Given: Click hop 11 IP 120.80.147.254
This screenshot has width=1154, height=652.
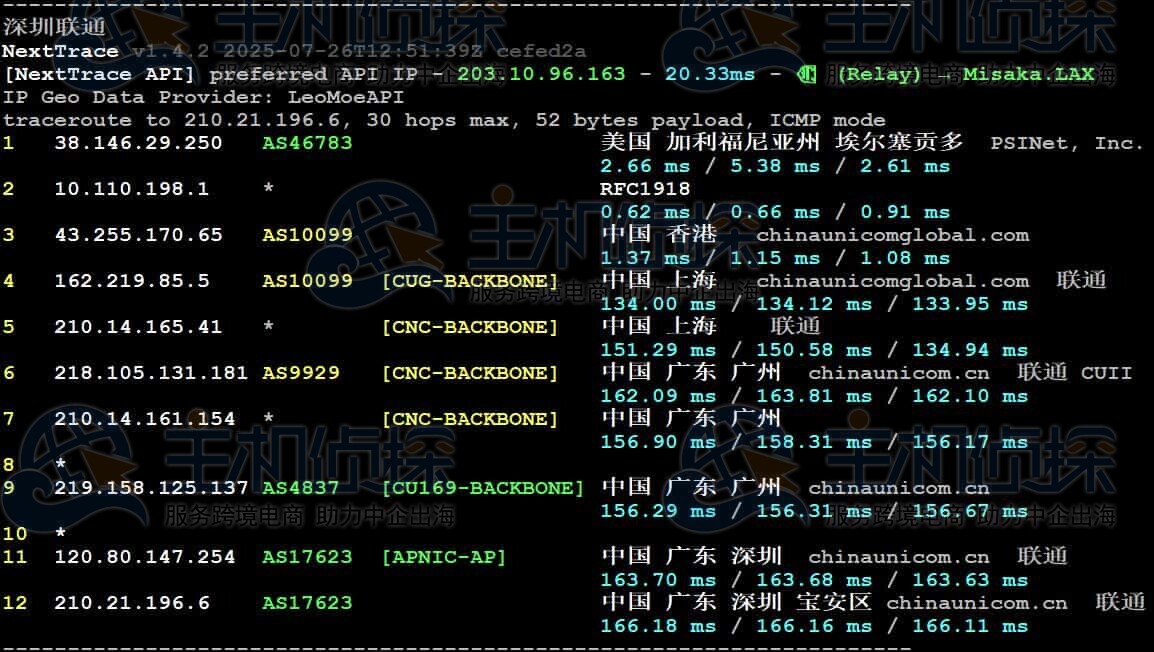Looking at the screenshot, I should pos(144,557).
